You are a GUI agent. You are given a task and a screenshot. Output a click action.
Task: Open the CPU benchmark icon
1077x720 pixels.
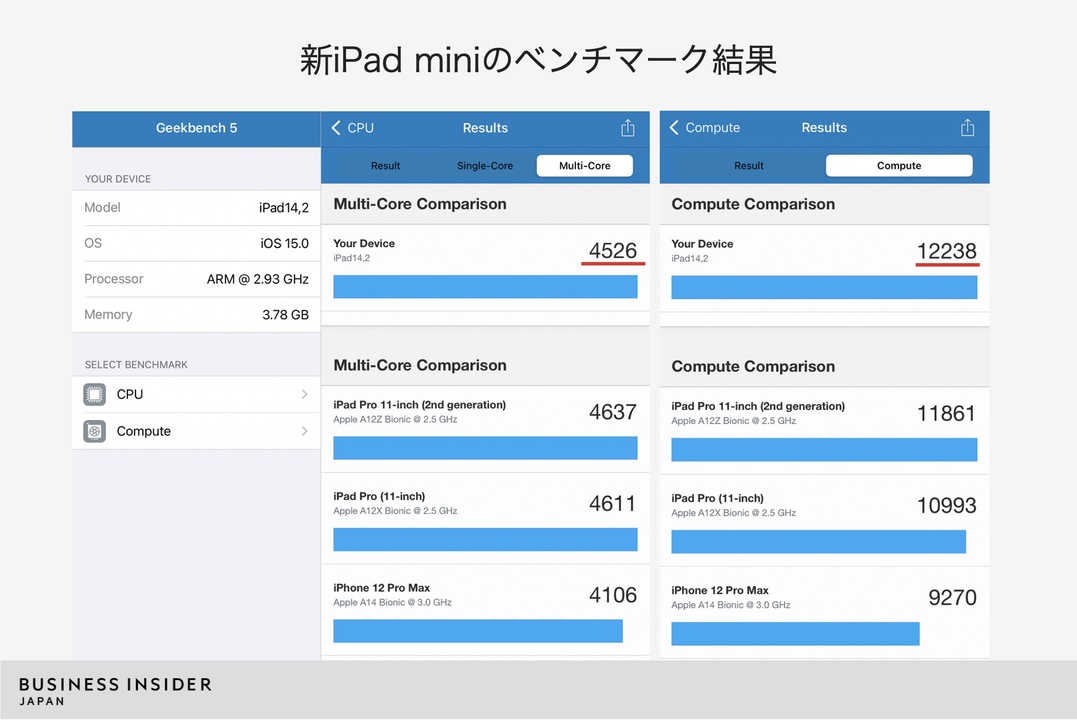point(95,394)
